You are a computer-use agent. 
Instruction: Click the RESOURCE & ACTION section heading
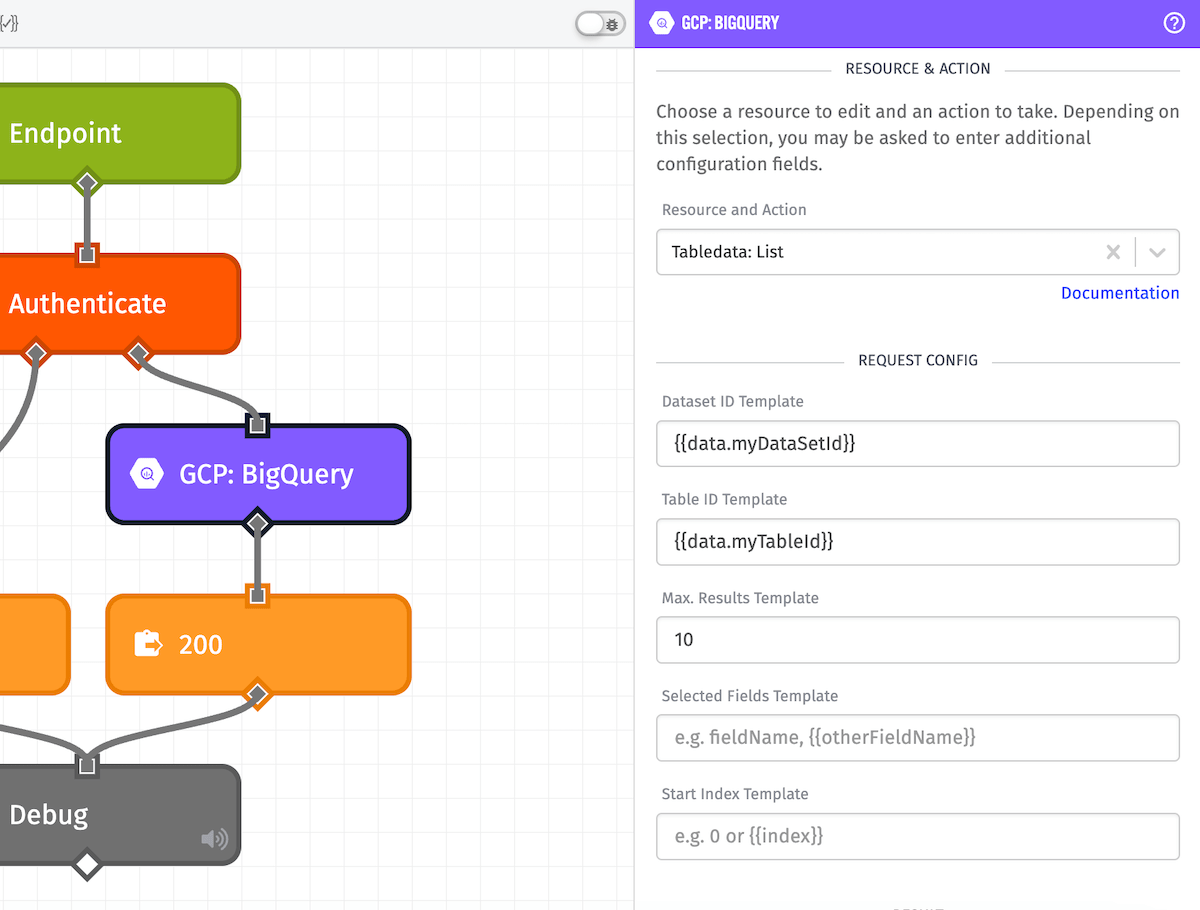[x=918, y=69]
